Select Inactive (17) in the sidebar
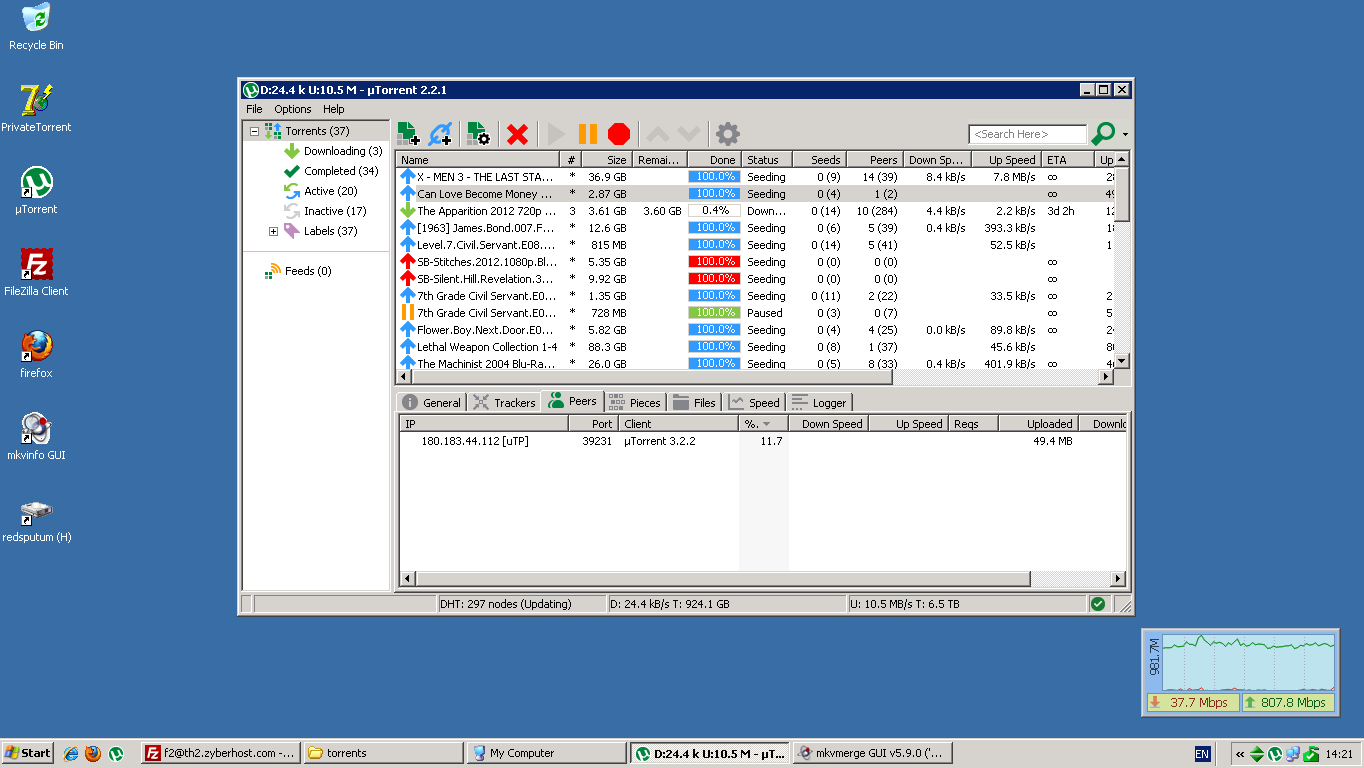This screenshot has width=1364, height=768. (x=335, y=211)
